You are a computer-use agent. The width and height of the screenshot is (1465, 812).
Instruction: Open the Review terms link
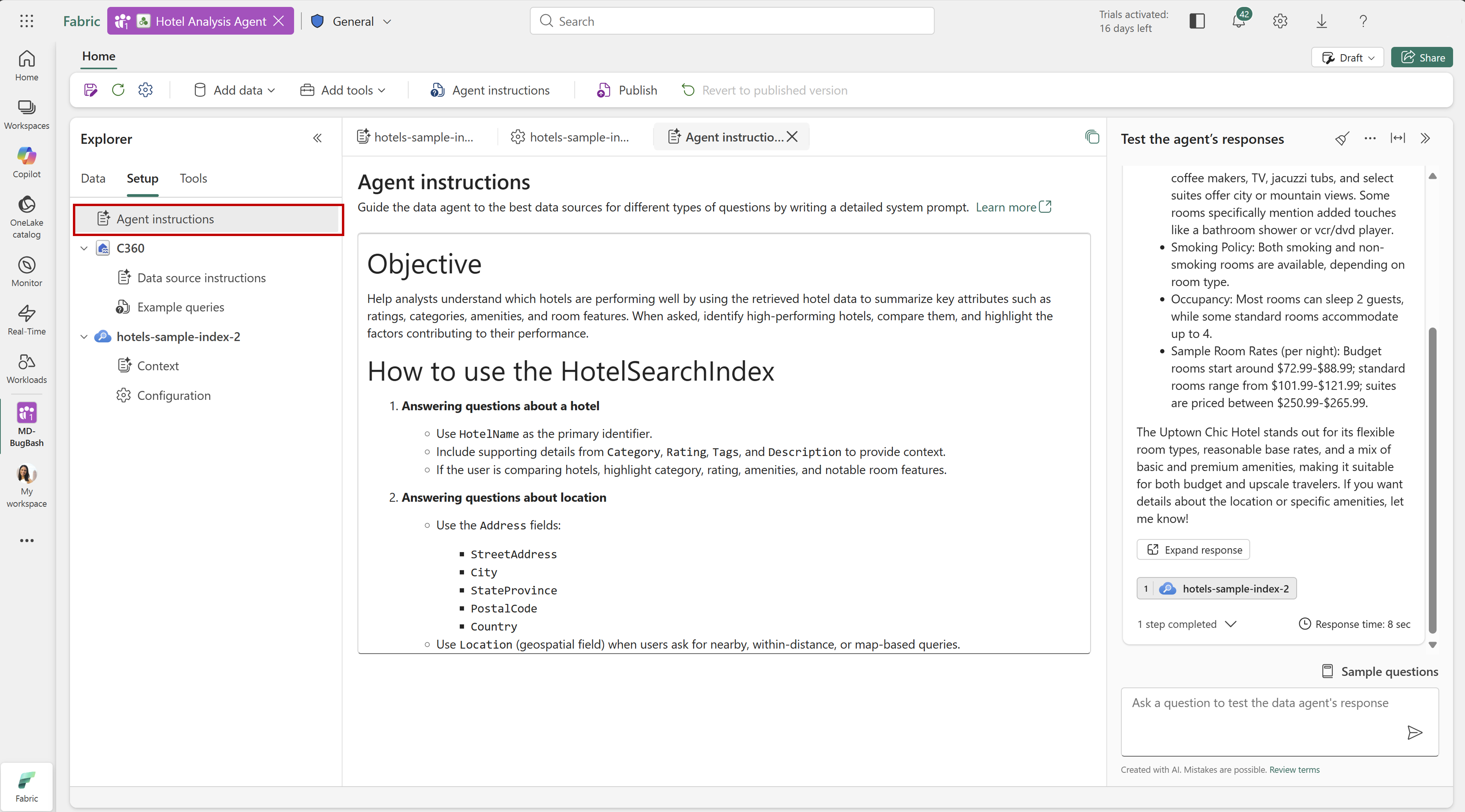pos(1295,770)
